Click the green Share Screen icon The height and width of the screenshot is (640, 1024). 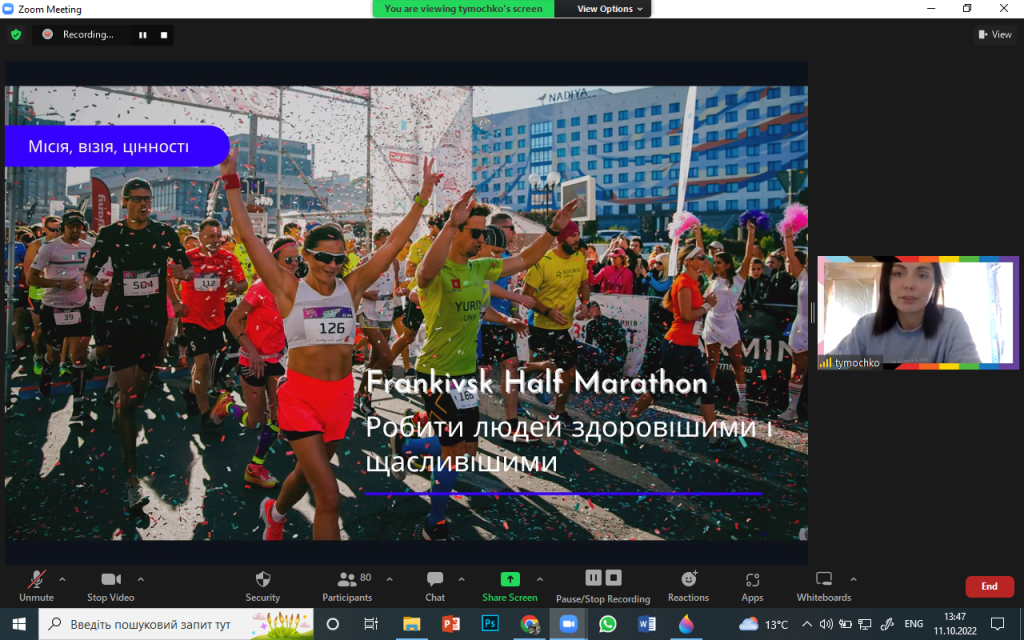tap(510, 579)
